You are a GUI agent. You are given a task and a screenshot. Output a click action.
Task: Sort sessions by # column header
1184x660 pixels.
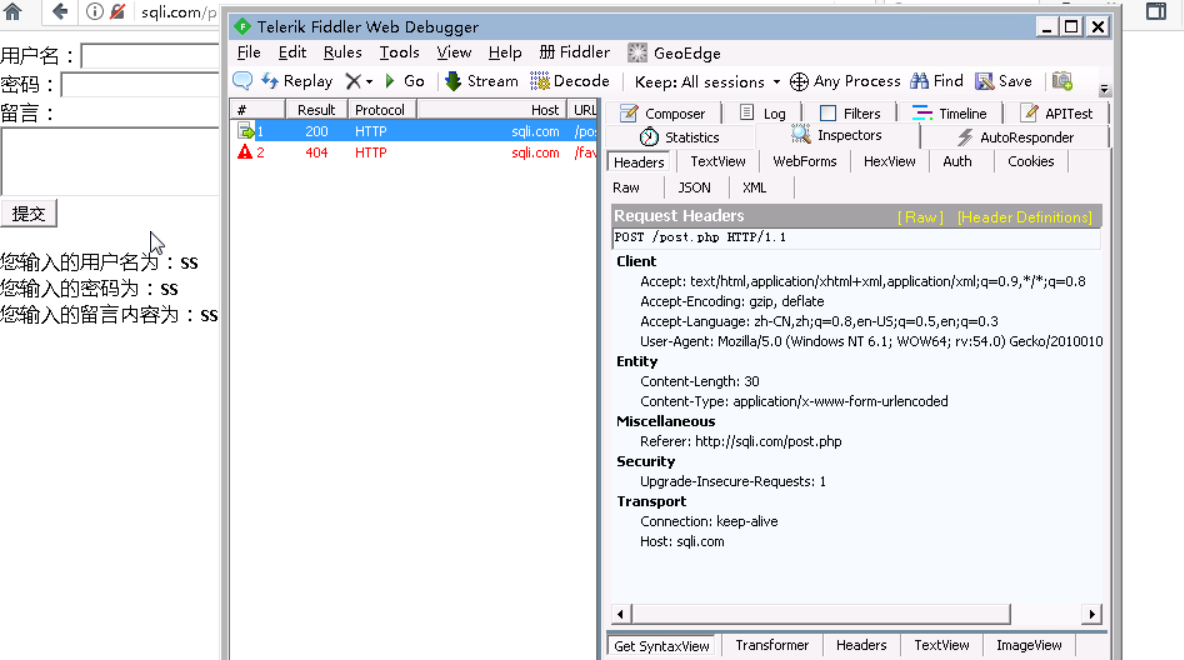tap(257, 110)
